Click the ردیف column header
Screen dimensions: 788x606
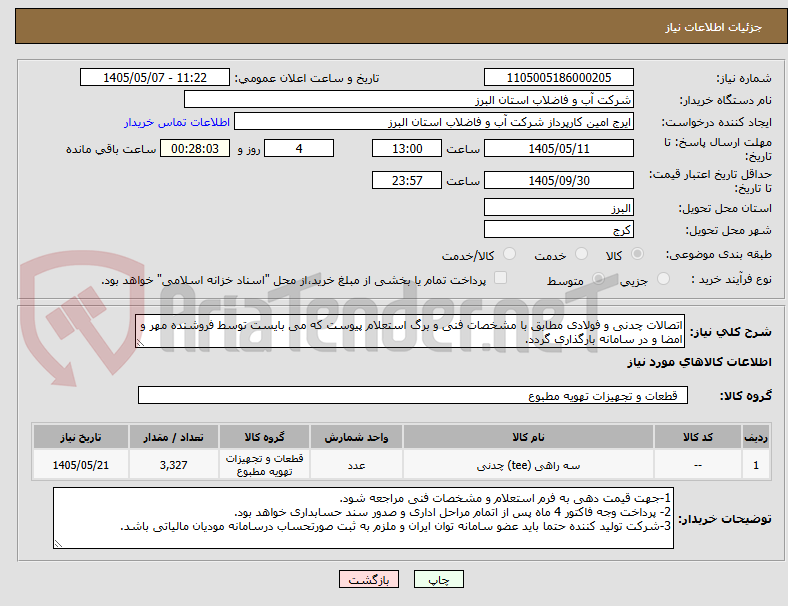point(755,437)
